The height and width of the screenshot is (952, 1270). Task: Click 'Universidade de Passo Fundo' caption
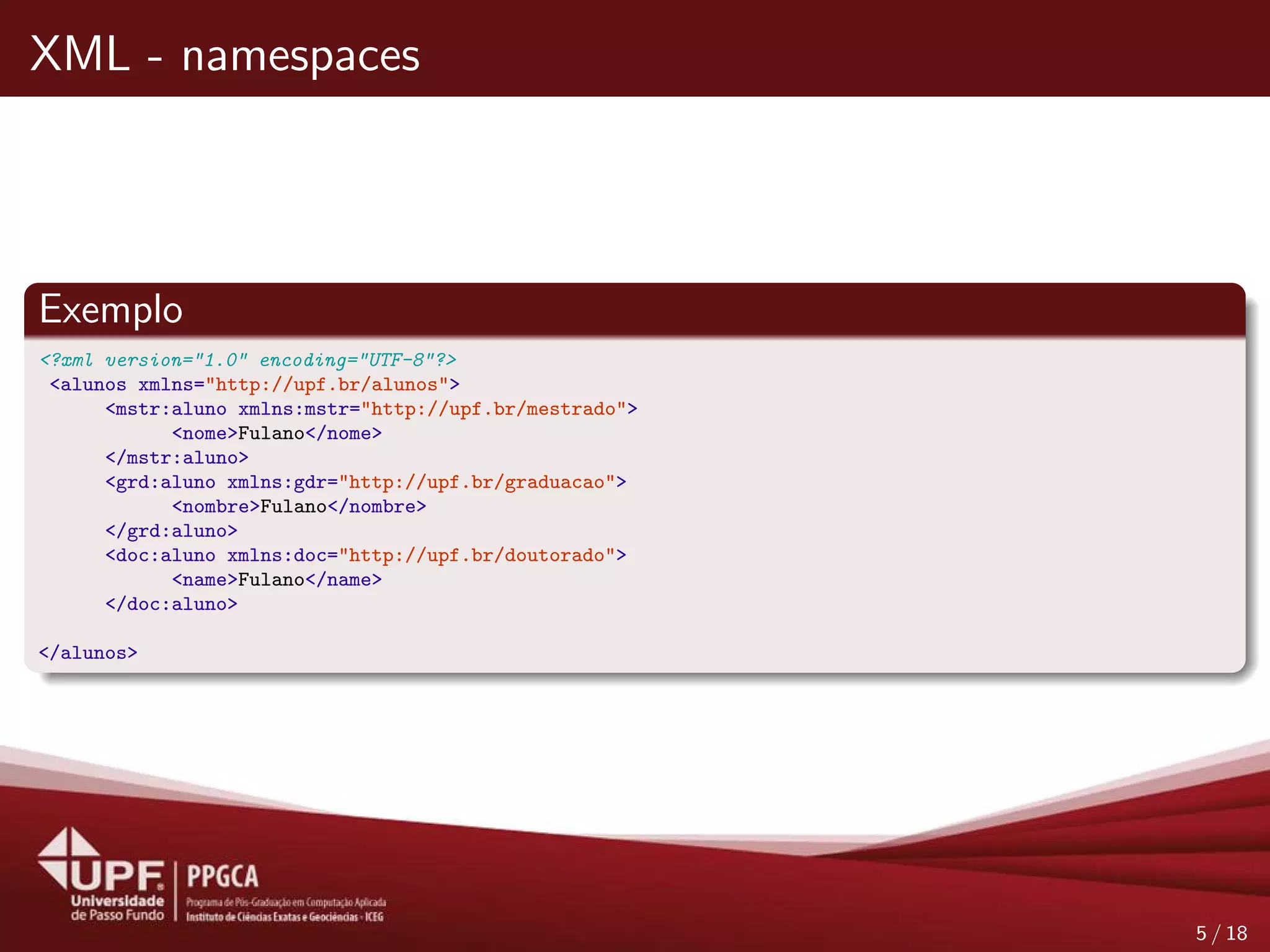(117, 908)
